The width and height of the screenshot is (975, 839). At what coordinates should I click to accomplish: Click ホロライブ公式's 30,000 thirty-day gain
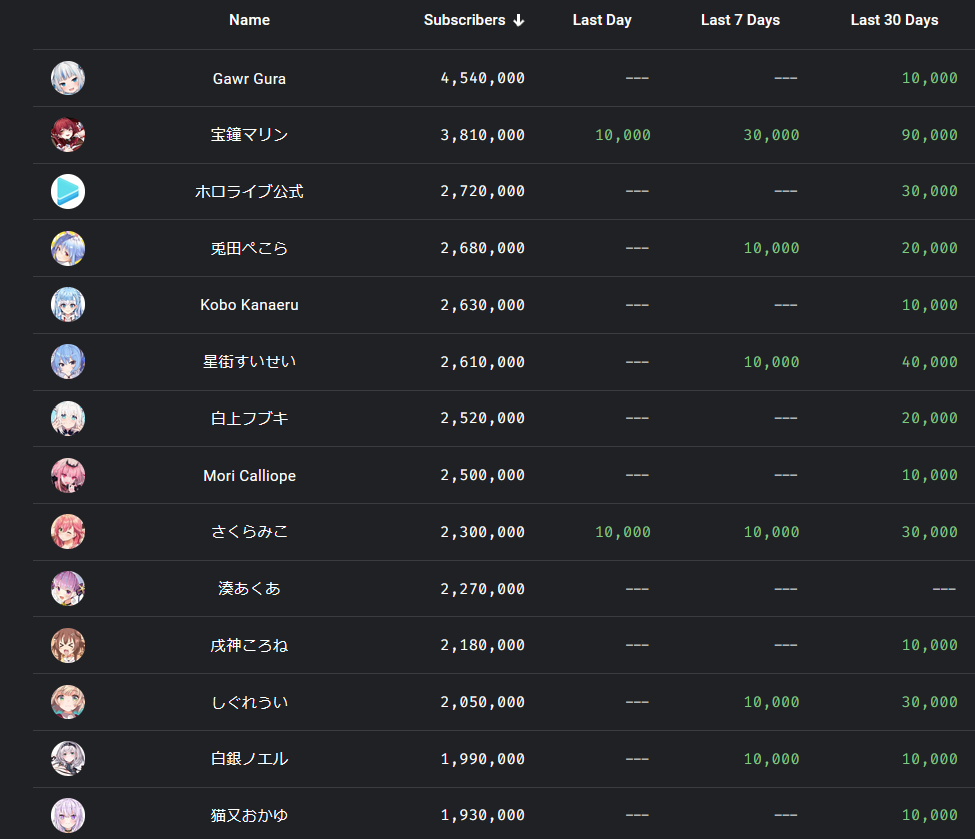tap(930, 192)
